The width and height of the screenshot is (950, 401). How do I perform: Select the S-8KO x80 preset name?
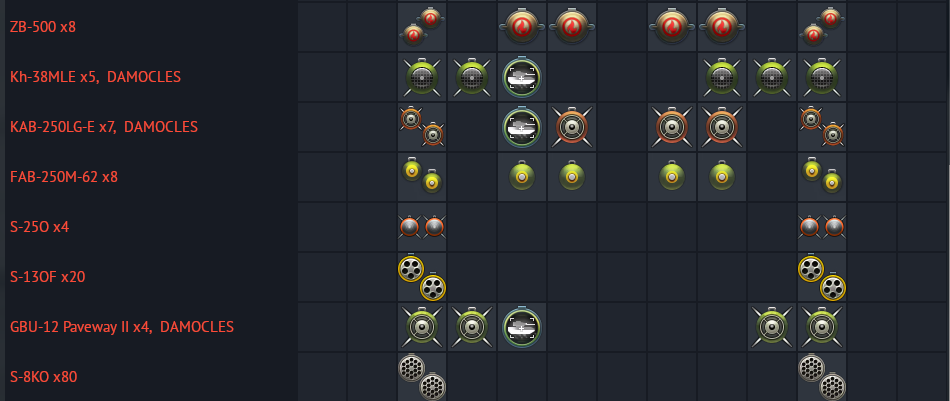pos(44,377)
